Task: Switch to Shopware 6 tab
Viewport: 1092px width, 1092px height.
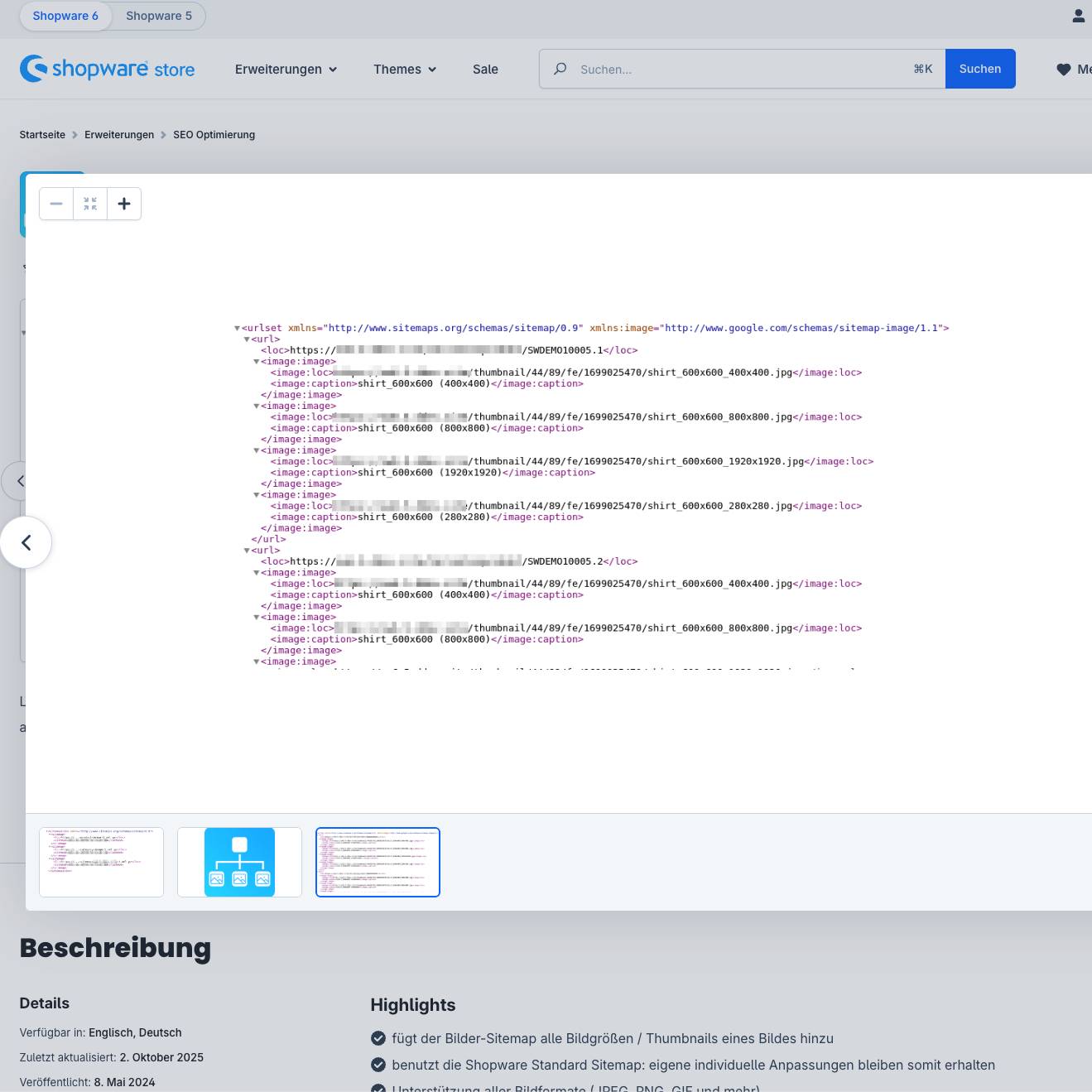Action: pos(65,16)
